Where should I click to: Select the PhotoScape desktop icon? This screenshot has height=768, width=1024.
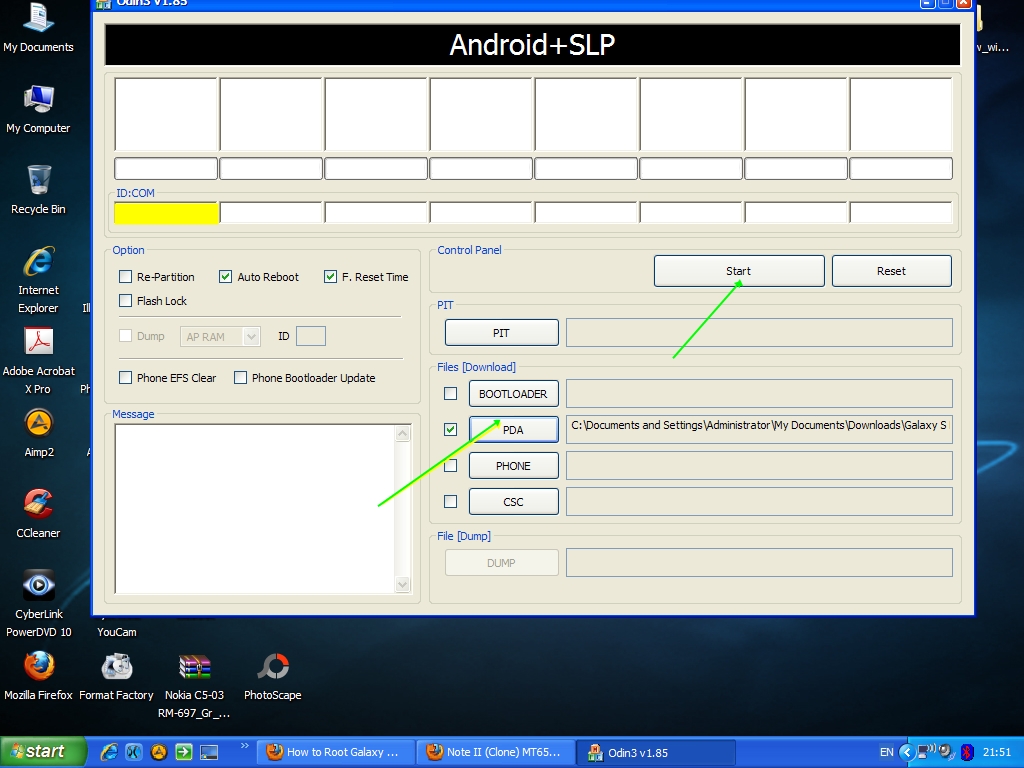point(272,676)
